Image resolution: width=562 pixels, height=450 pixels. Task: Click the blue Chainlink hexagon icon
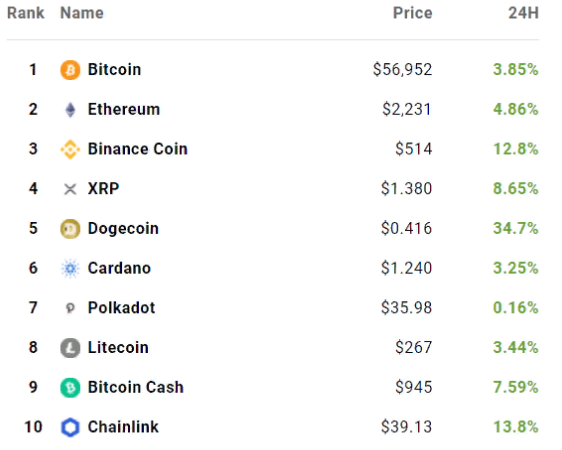coord(70,427)
